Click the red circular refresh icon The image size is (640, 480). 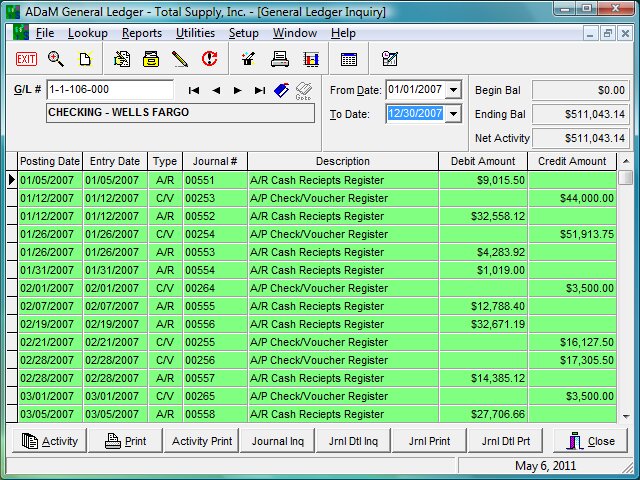click(209, 59)
